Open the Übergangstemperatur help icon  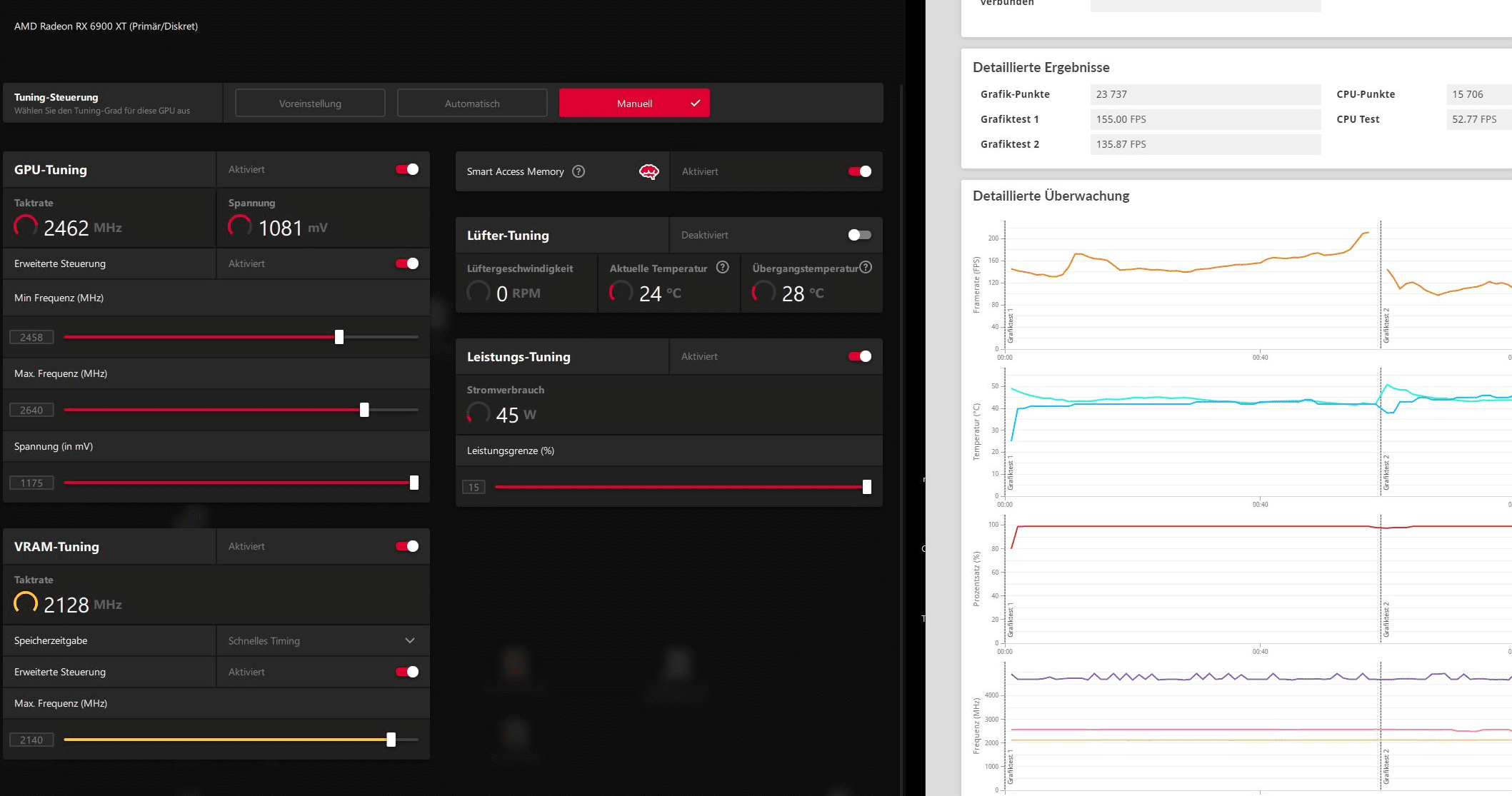pyautogui.click(x=866, y=267)
